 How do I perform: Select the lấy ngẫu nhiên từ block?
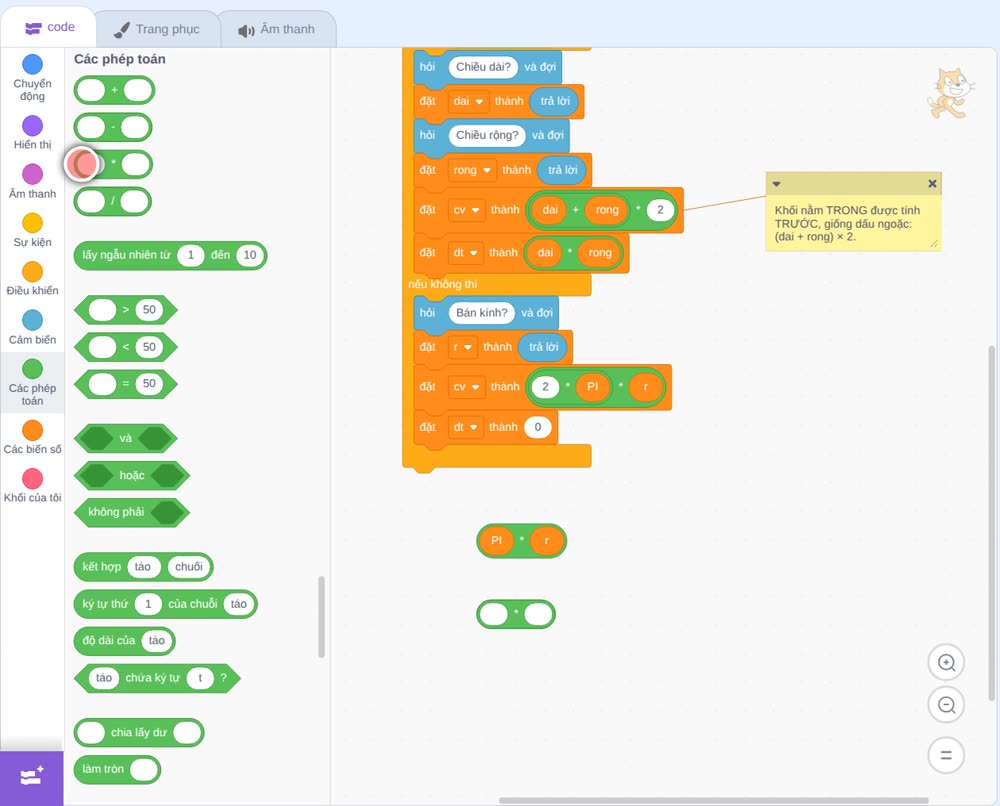point(170,255)
